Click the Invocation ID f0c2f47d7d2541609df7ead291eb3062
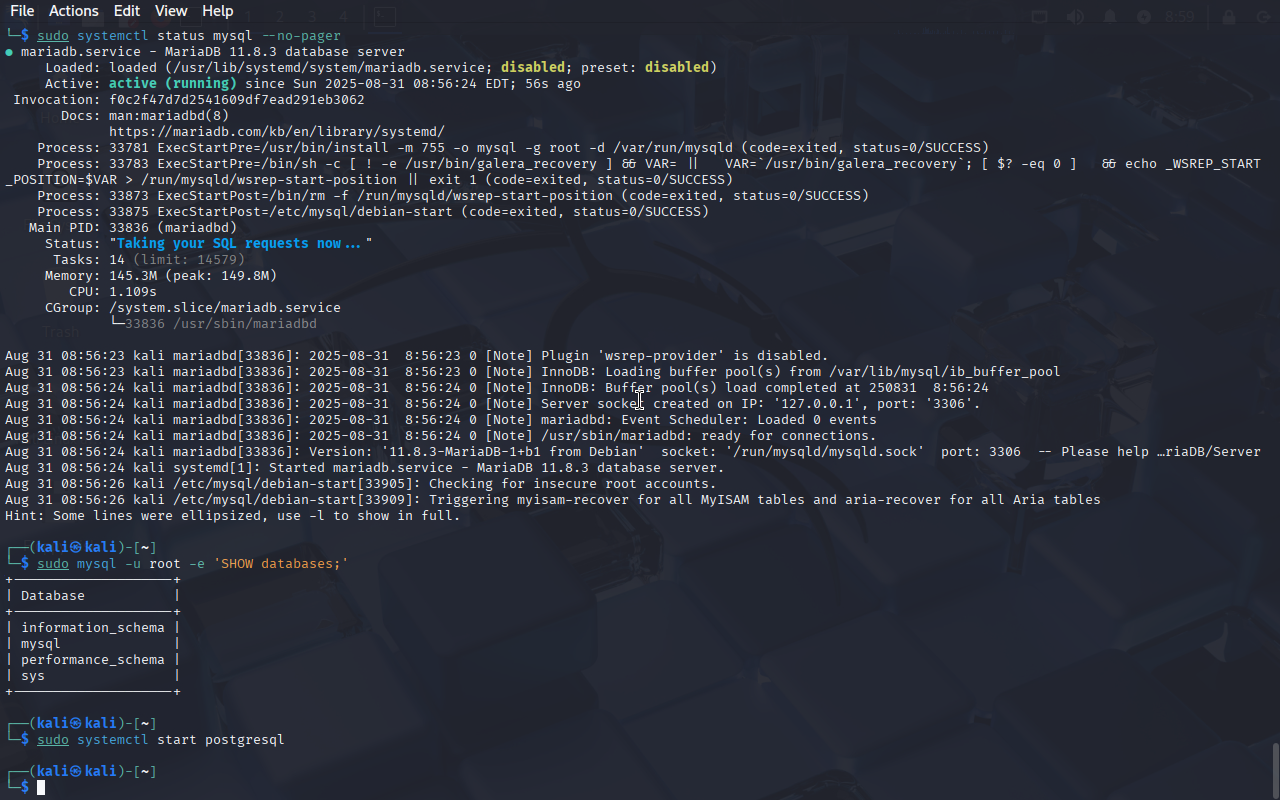This screenshot has width=1280, height=800. click(x=237, y=100)
